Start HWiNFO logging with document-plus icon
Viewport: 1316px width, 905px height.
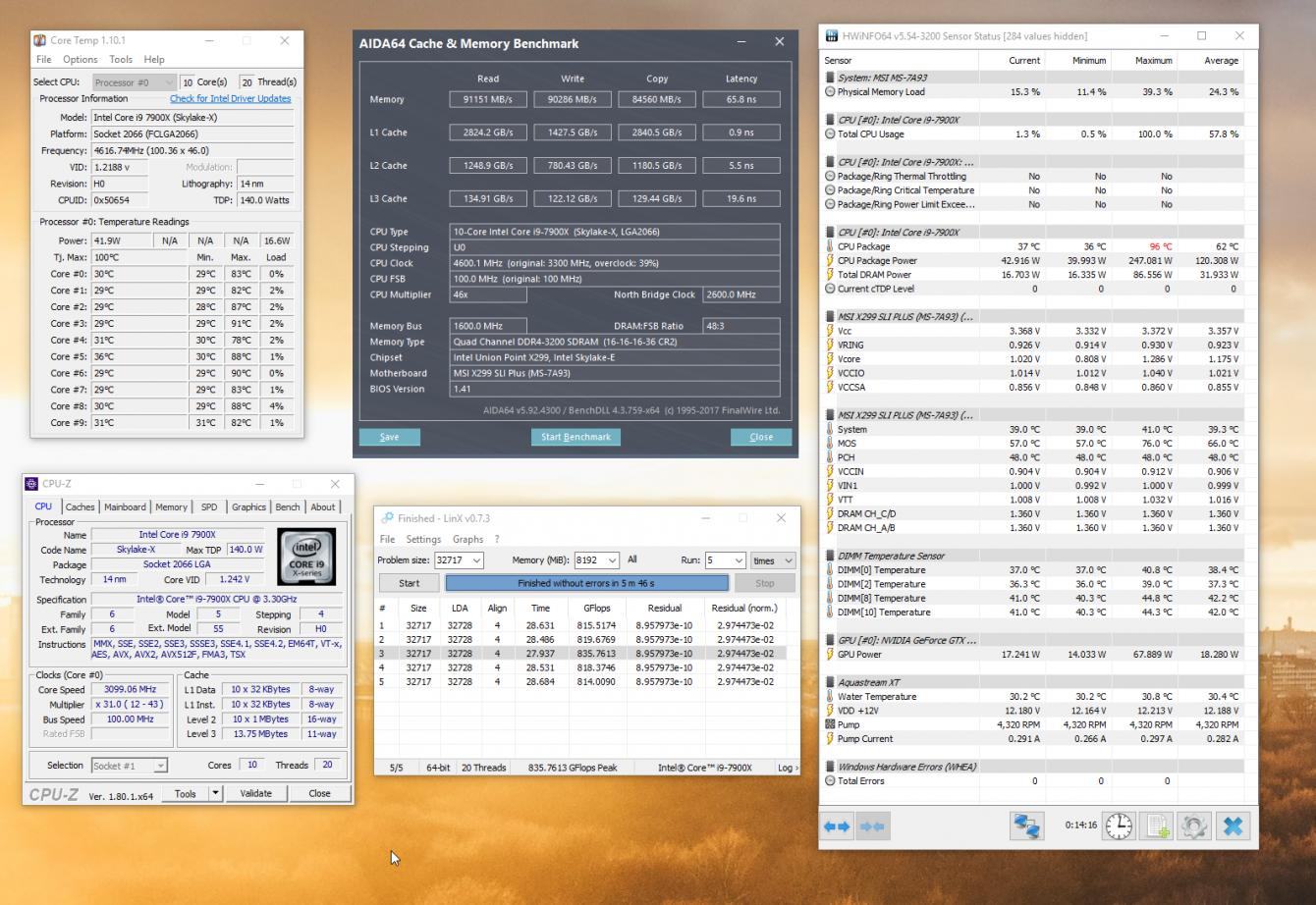click(1157, 826)
